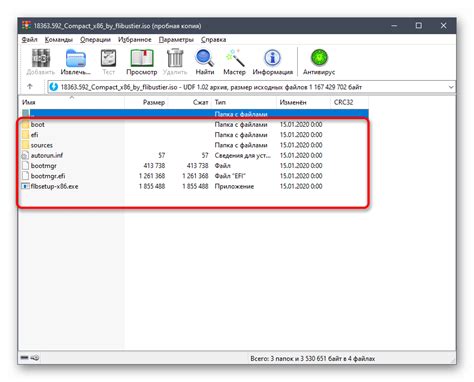Select the efi folder icon
Image resolution: width=474 pixels, height=382 pixels.
click(25, 135)
